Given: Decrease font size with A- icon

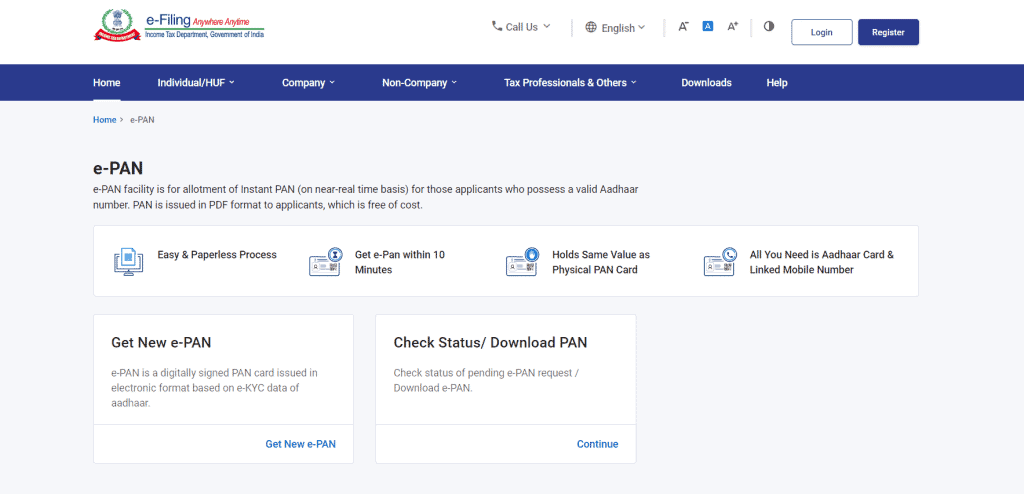Looking at the screenshot, I should (x=683, y=27).
